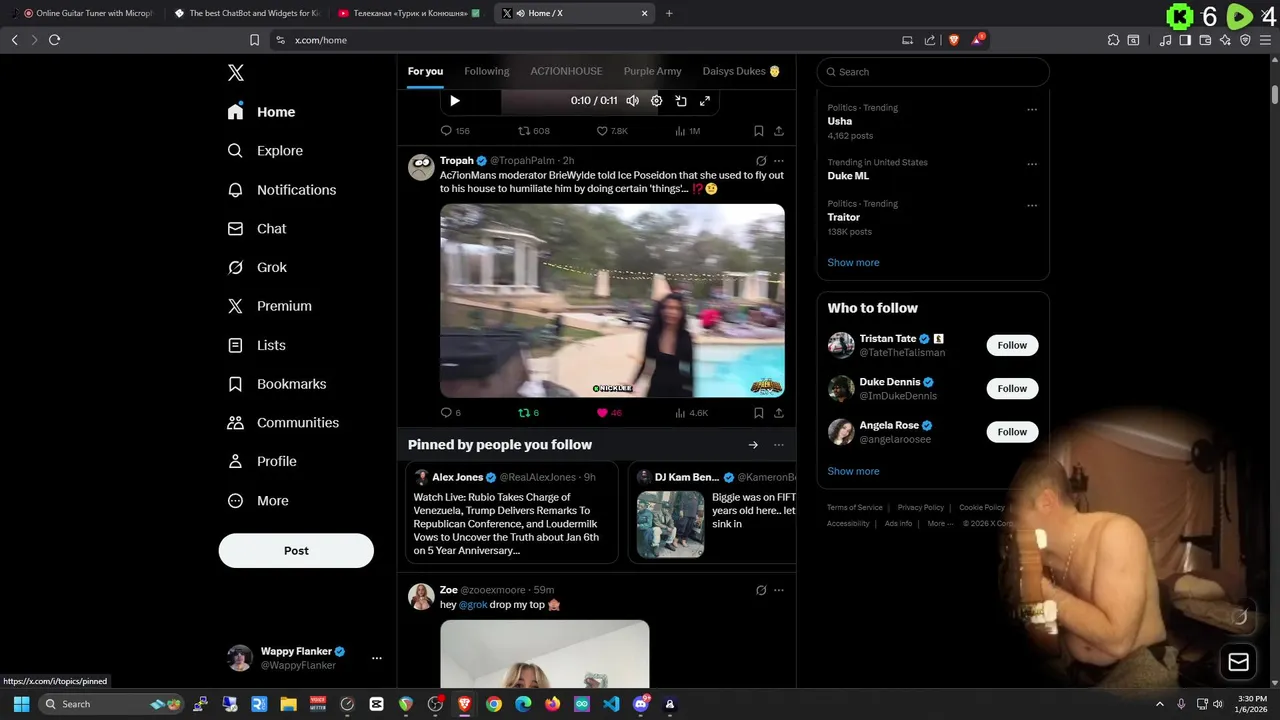
Task: Switch to the Purple Army tab
Action: tap(652, 71)
